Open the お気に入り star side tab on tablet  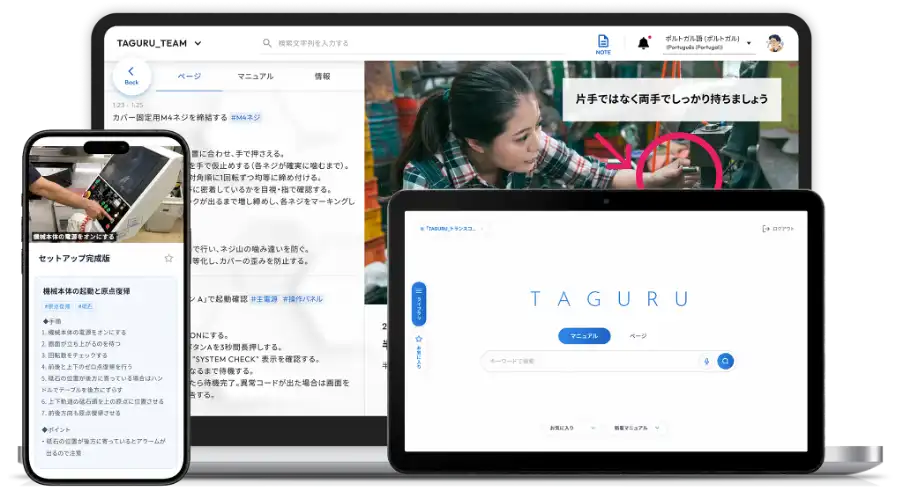(419, 352)
